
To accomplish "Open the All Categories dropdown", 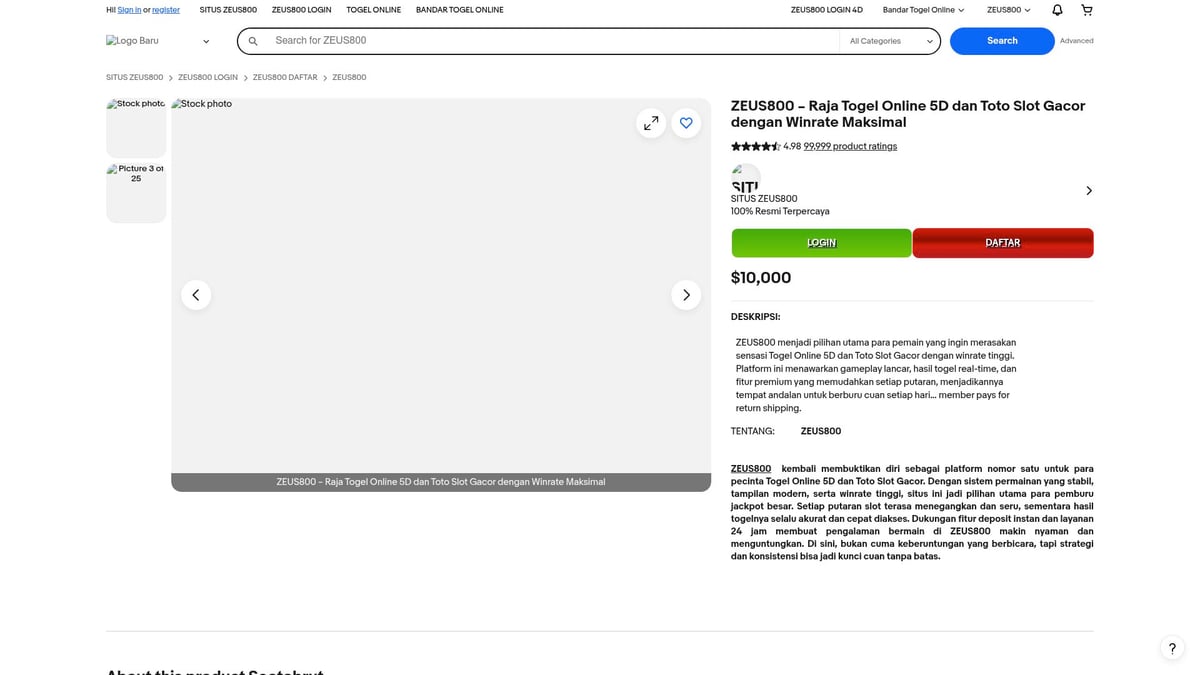I will pyautogui.click(x=890, y=41).
